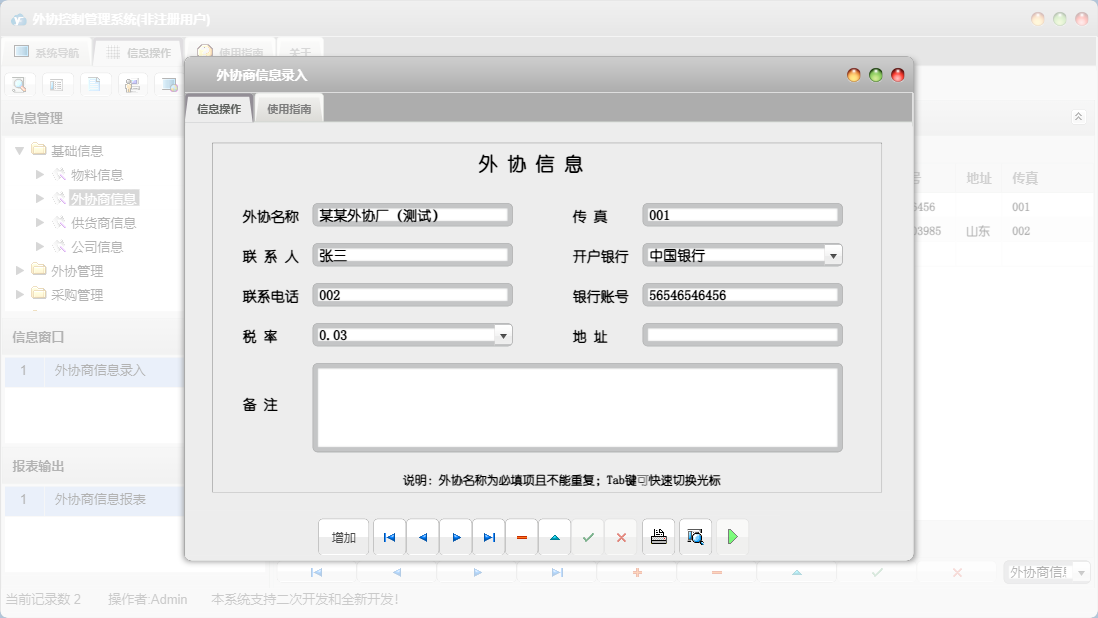Click the empty 地址 input field
The width and height of the screenshot is (1098, 618).
point(741,335)
